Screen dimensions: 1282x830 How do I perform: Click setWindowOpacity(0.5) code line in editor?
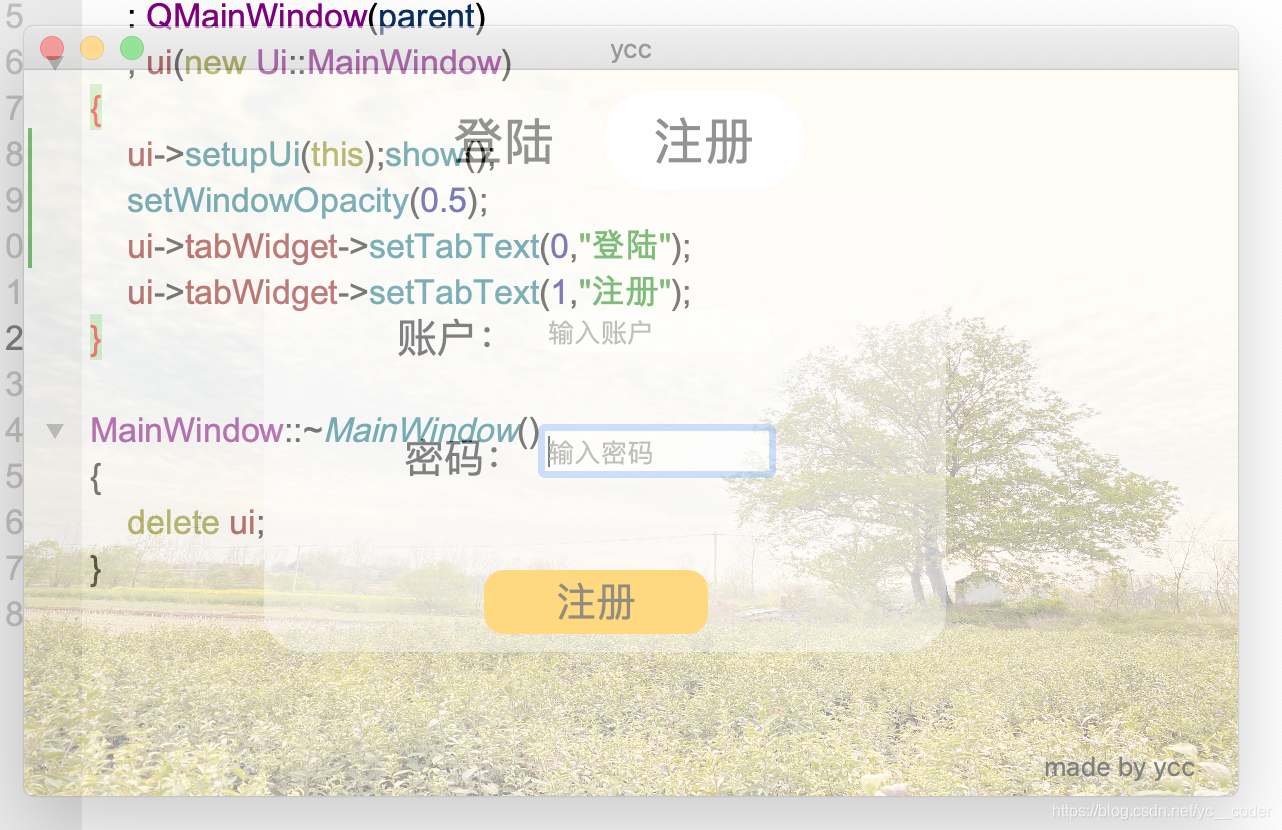(307, 201)
